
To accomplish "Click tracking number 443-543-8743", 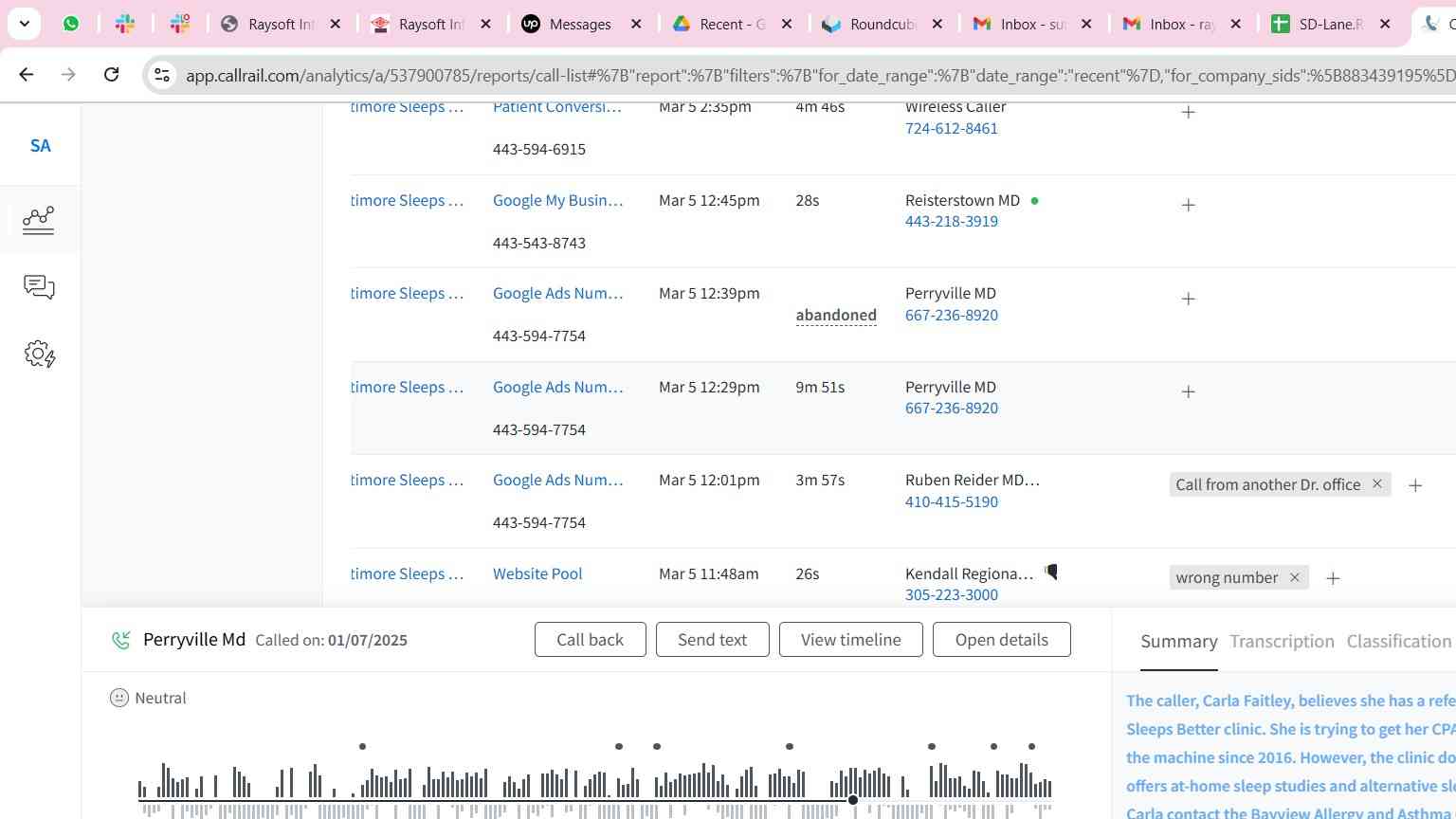I will [x=539, y=244].
